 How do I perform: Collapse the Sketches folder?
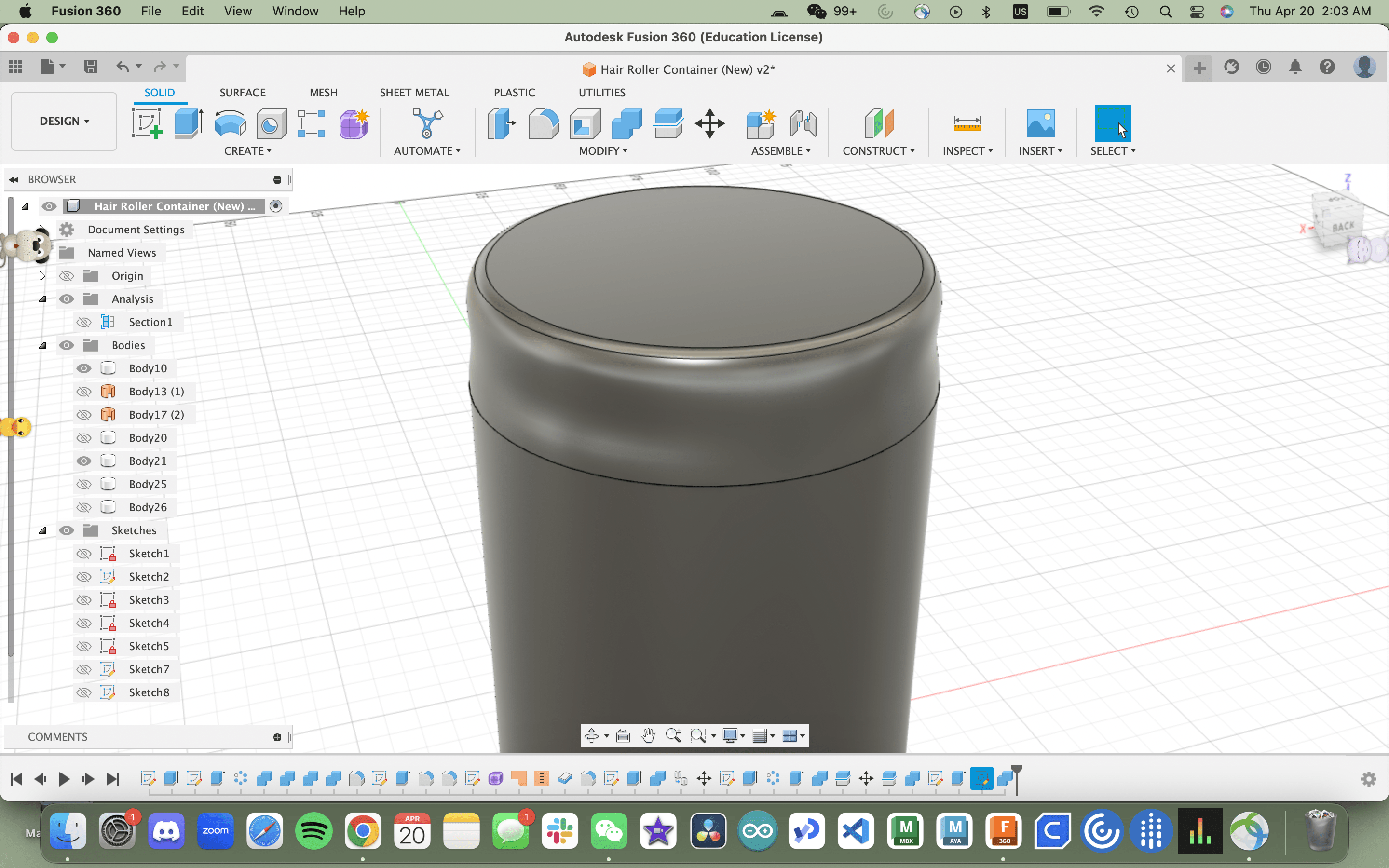click(x=43, y=530)
